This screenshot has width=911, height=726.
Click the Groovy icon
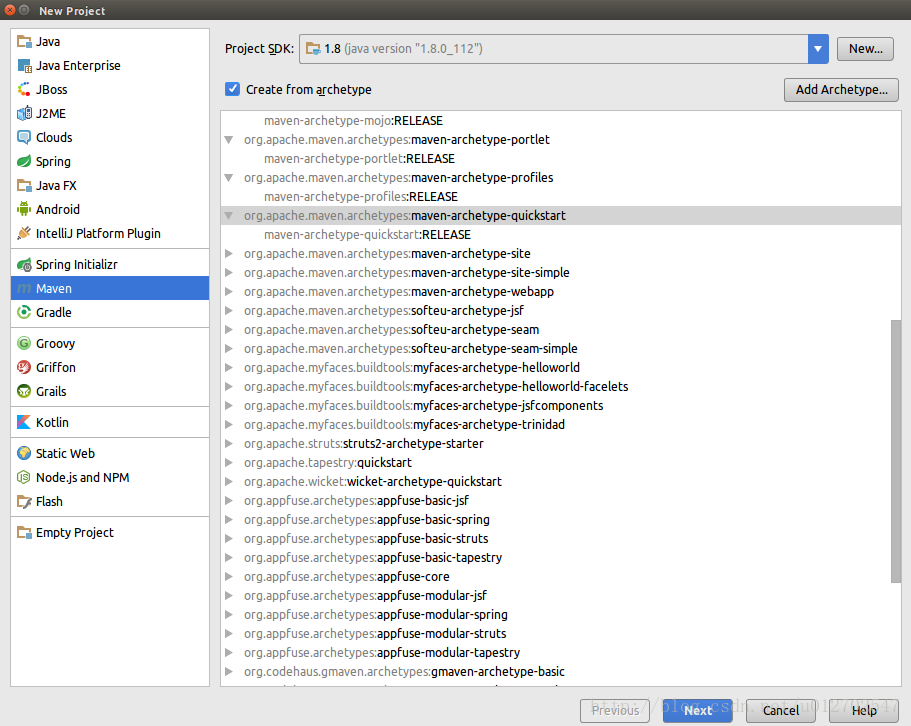[24, 344]
